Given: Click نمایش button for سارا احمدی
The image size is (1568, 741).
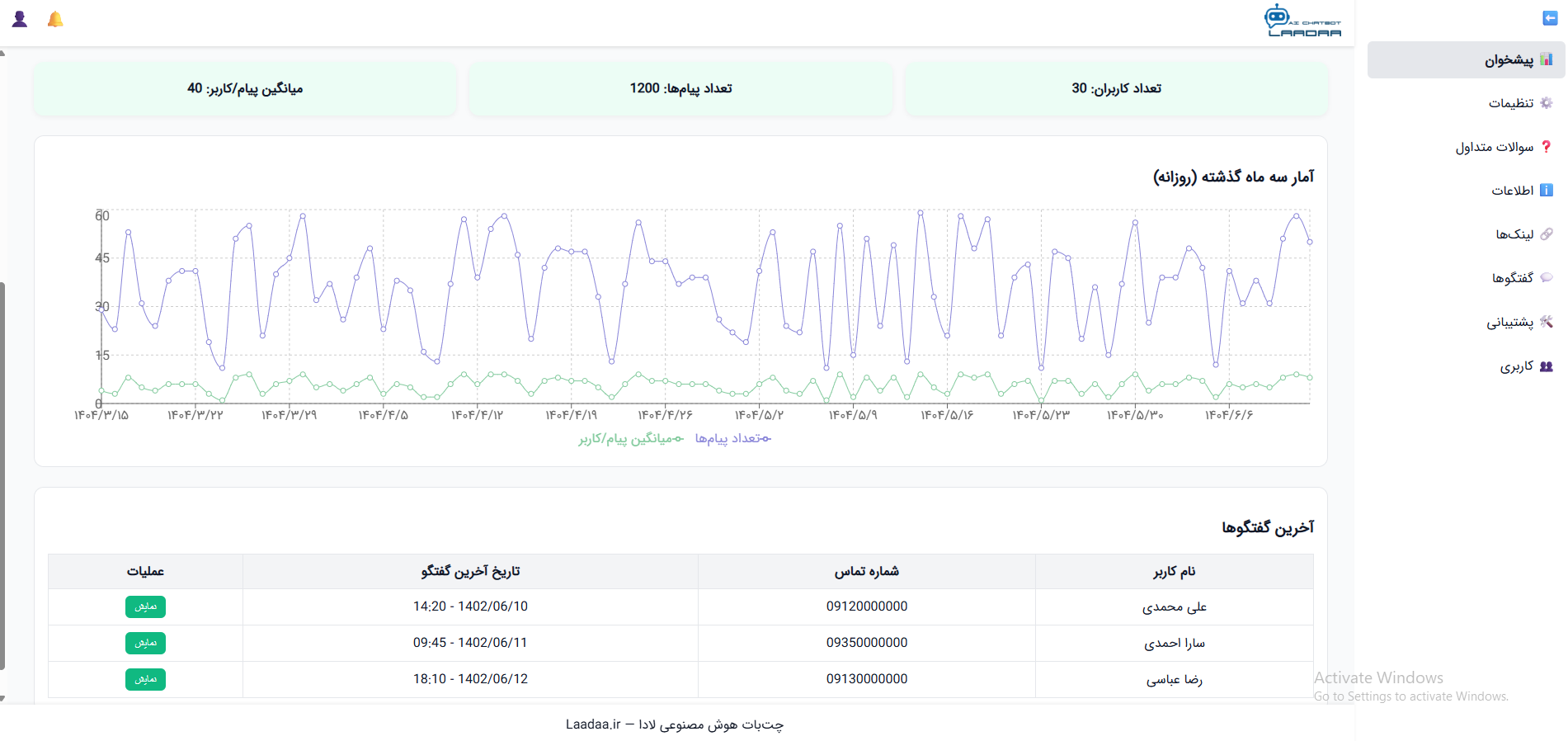Looking at the screenshot, I should point(145,643).
